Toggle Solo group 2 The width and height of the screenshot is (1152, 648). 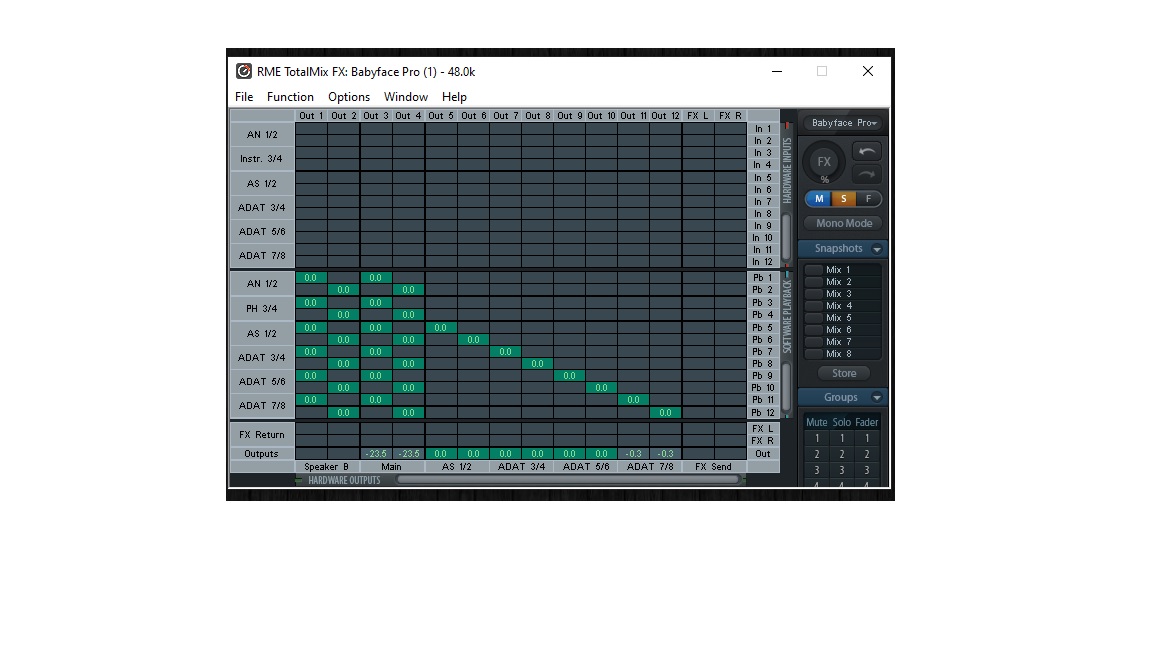(842, 454)
